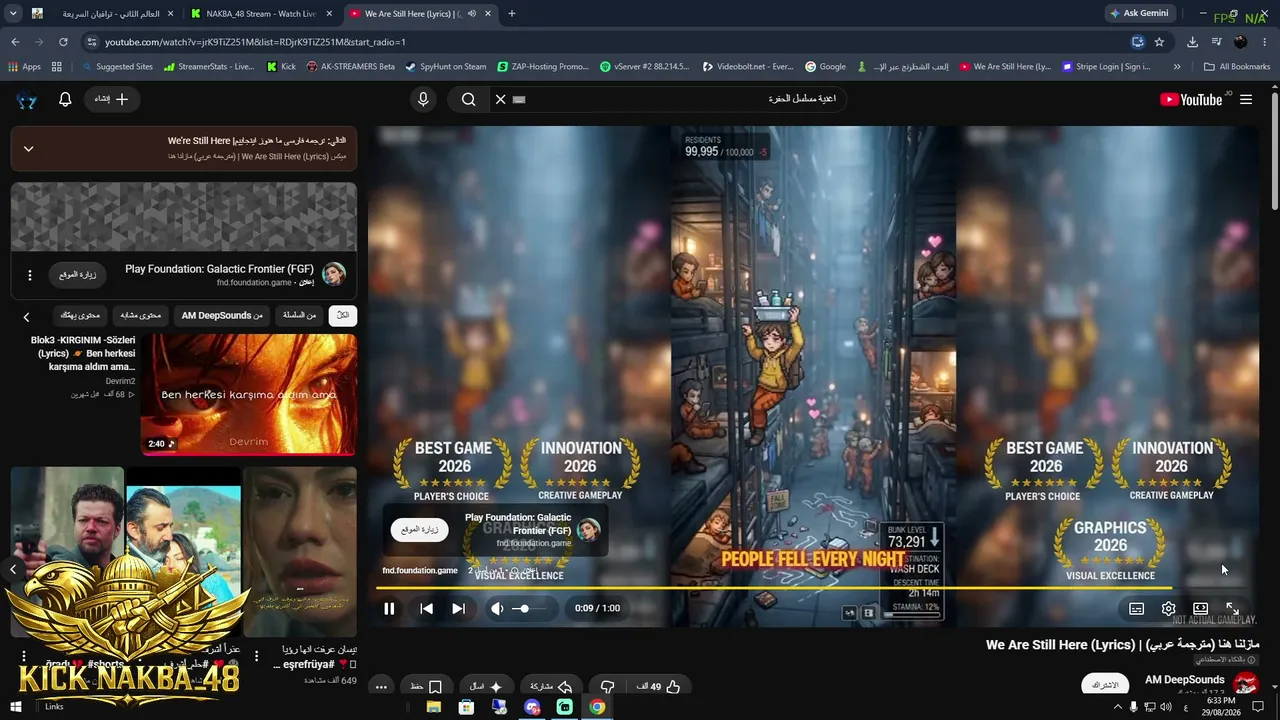Screen dimensions: 1280x720
Task: Pause the video playback
Action: (389, 608)
